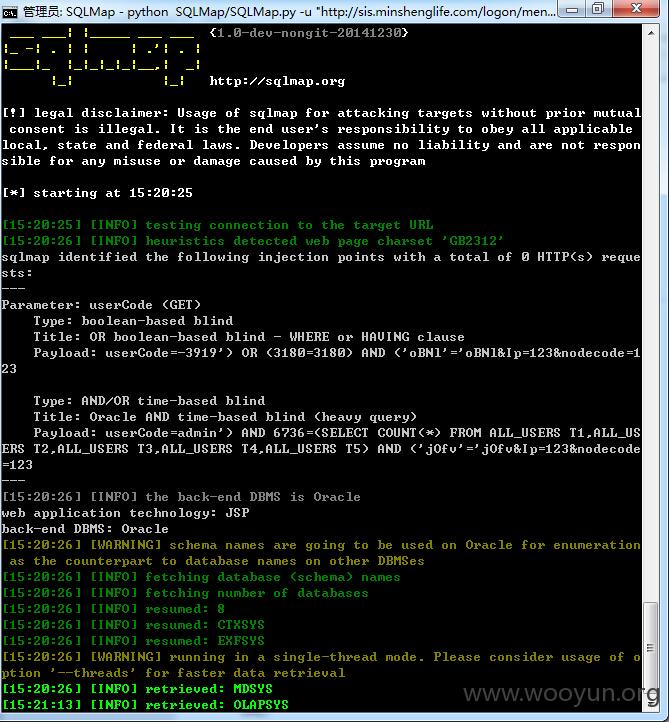Click the 'resumed: CTXSYS' line

[x=134, y=625]
